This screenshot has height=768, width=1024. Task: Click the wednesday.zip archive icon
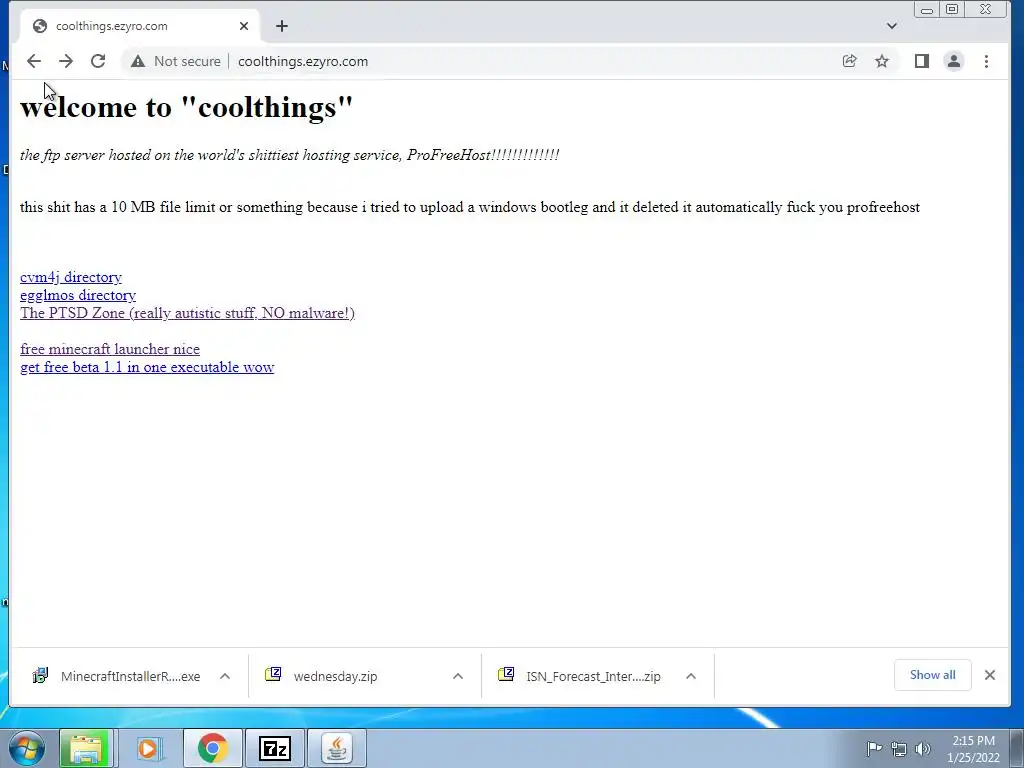[273, 675]
